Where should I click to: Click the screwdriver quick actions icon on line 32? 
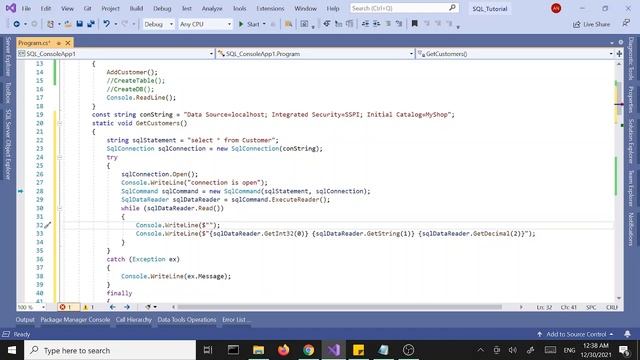[48, 225]
